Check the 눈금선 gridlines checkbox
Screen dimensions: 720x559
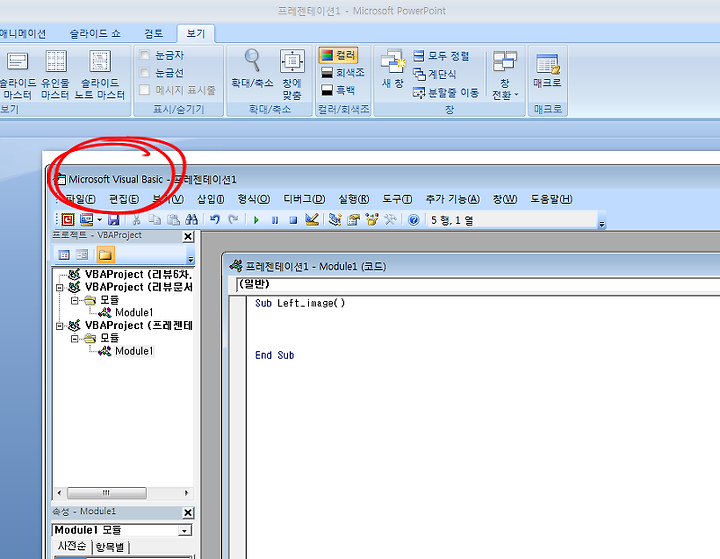pyautogui.click(x=145, y=73)
